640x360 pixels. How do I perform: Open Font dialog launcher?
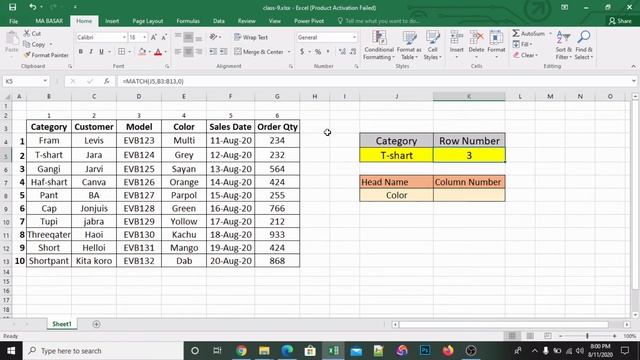(167, 66)
